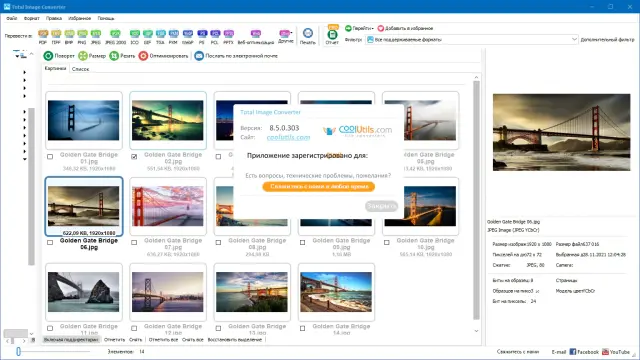Adjust the thumbnail size slider
This screenshot has width=640, height=360.
point(18,351)
